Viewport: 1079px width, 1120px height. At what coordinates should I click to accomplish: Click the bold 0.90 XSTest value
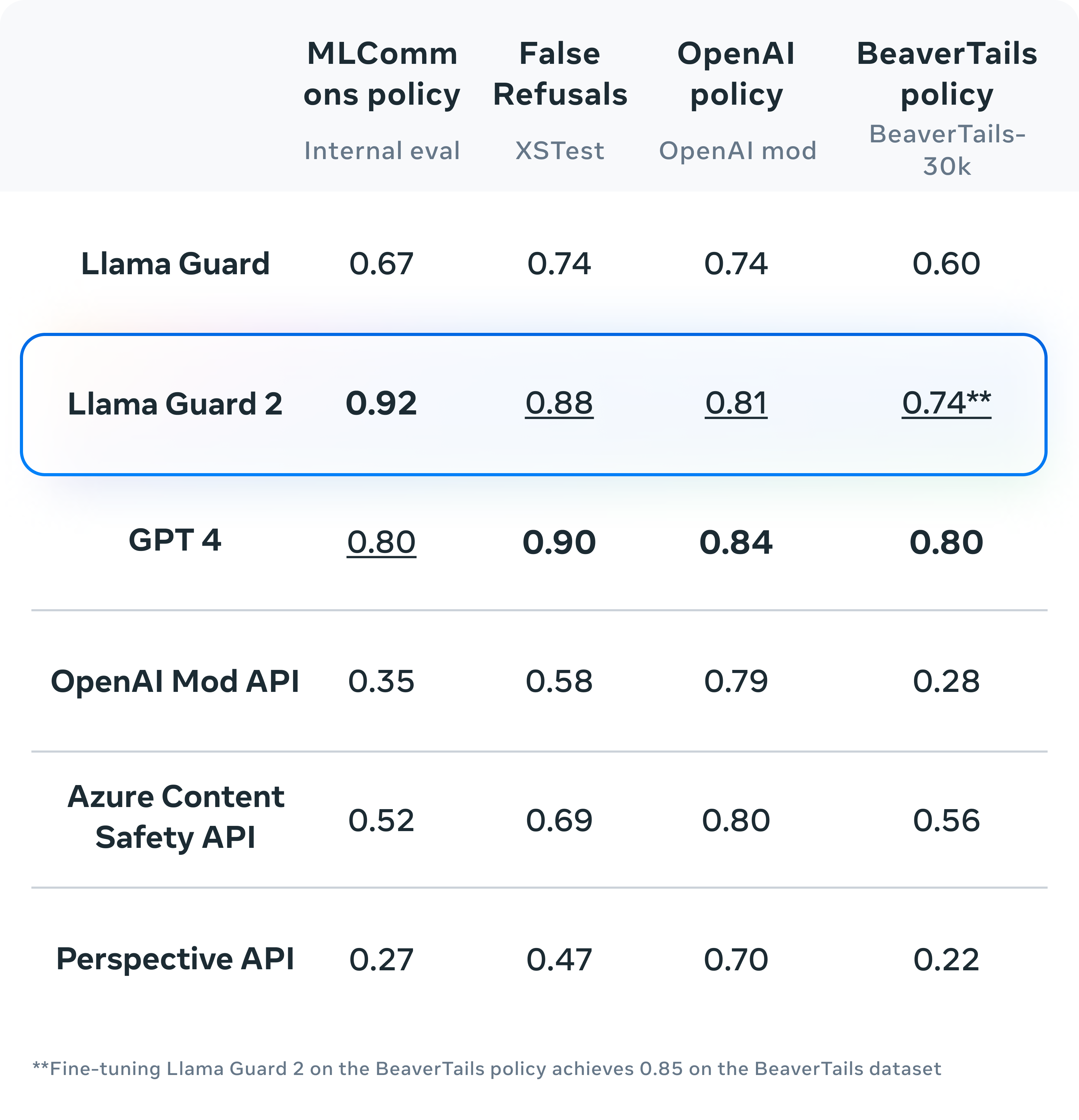click(559, 542)
